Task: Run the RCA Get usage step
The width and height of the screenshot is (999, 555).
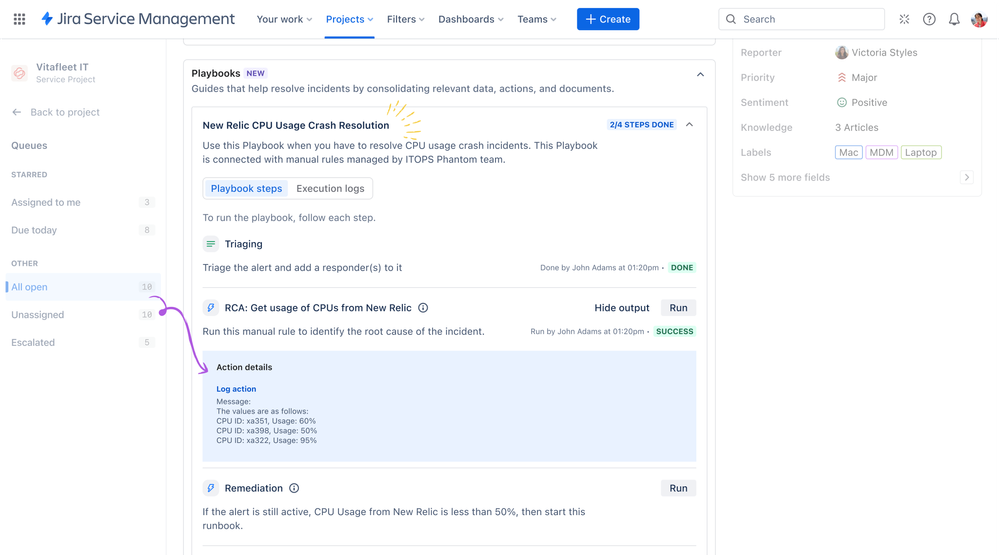Action: pyautogui.click(x=678, y=308)
